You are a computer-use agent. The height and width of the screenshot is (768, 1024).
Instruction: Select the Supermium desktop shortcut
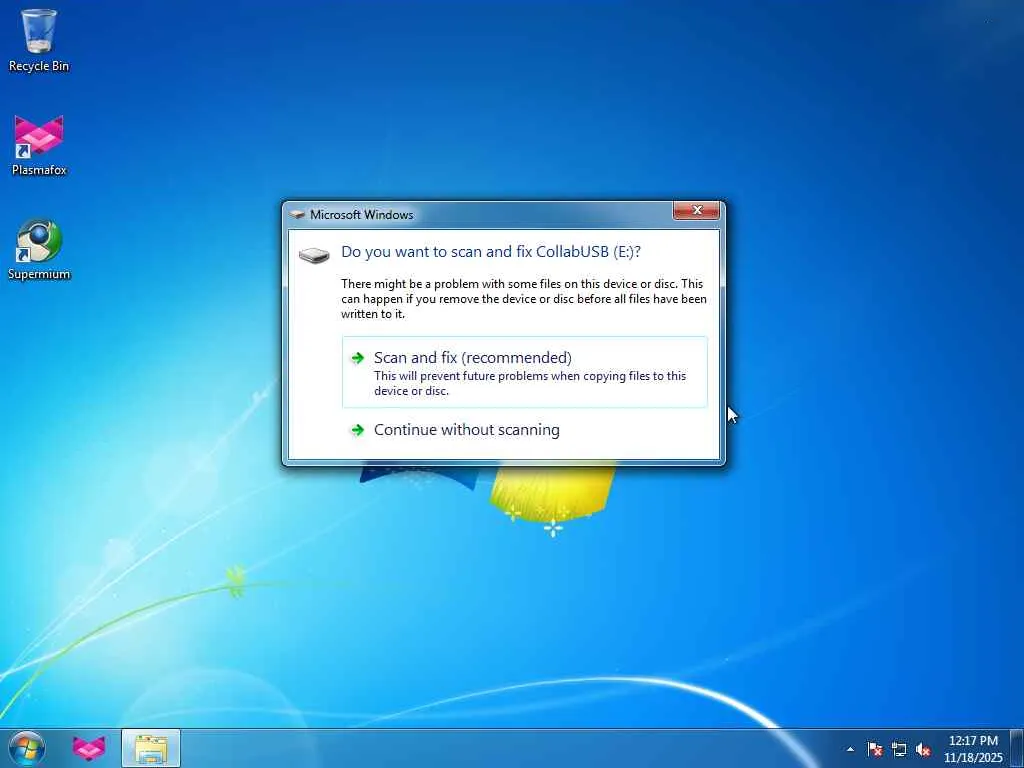coord(39,249)
